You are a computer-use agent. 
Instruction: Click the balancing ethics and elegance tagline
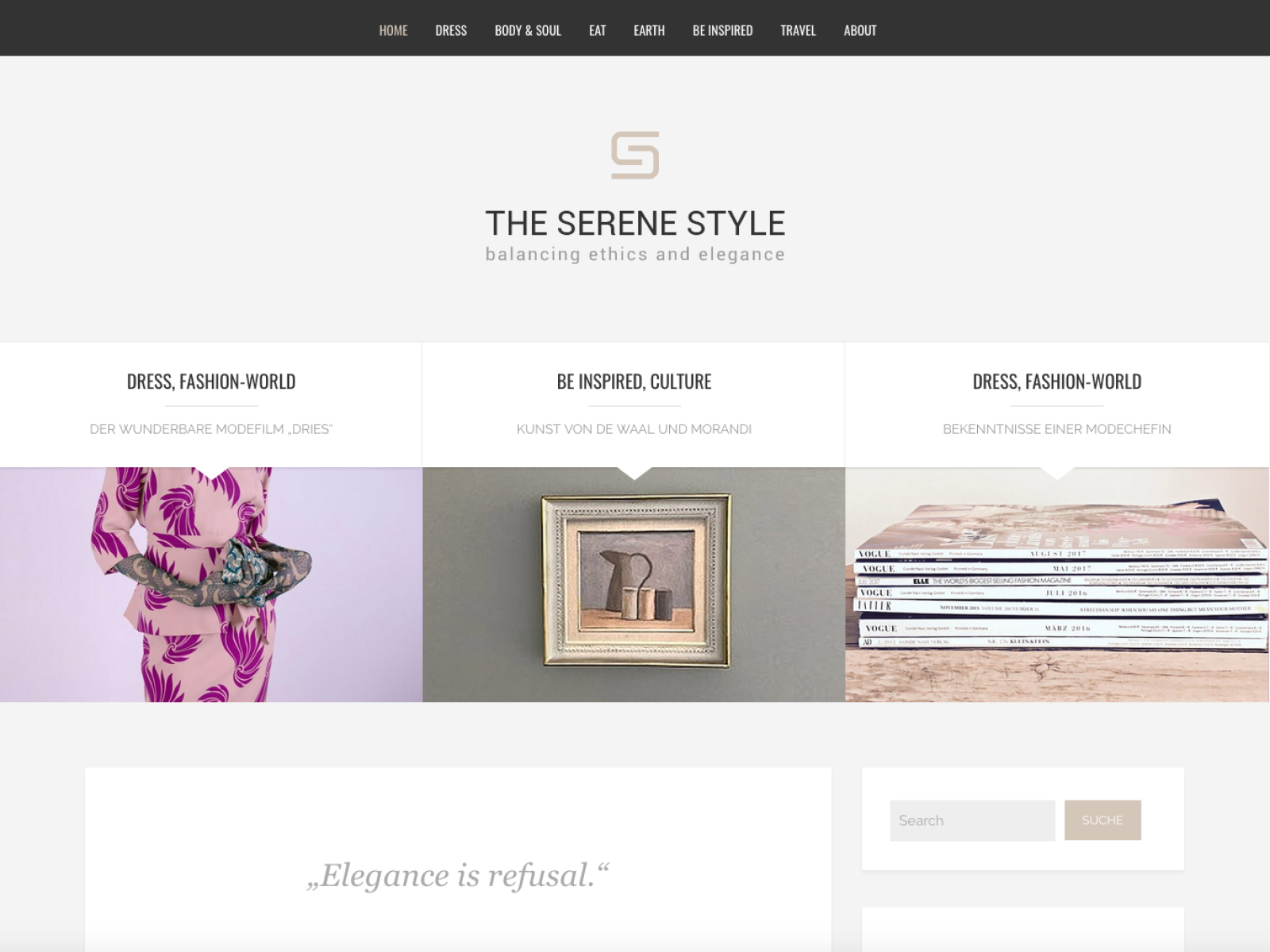click(x=635, y=255)
